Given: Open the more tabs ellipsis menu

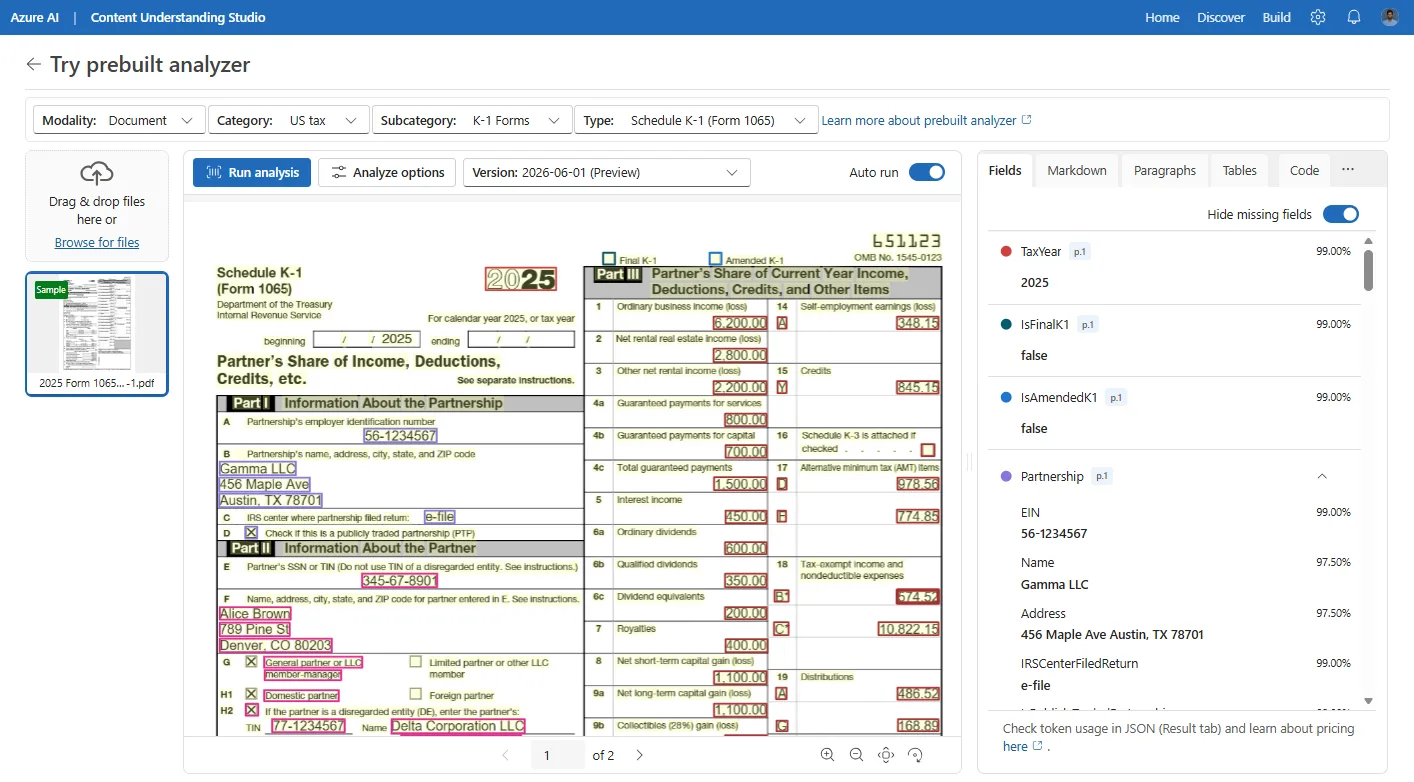Looking at the screenshot, I should [1348, 170].
